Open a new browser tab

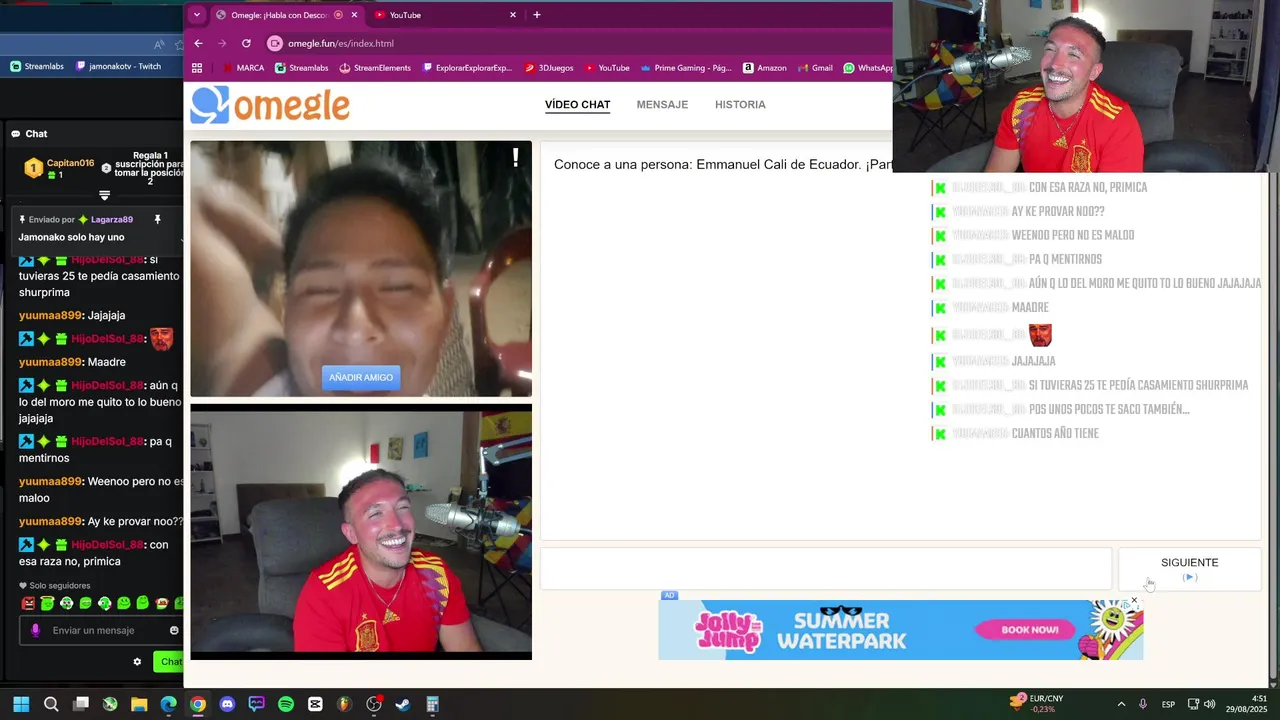click(x=537, y=15)
